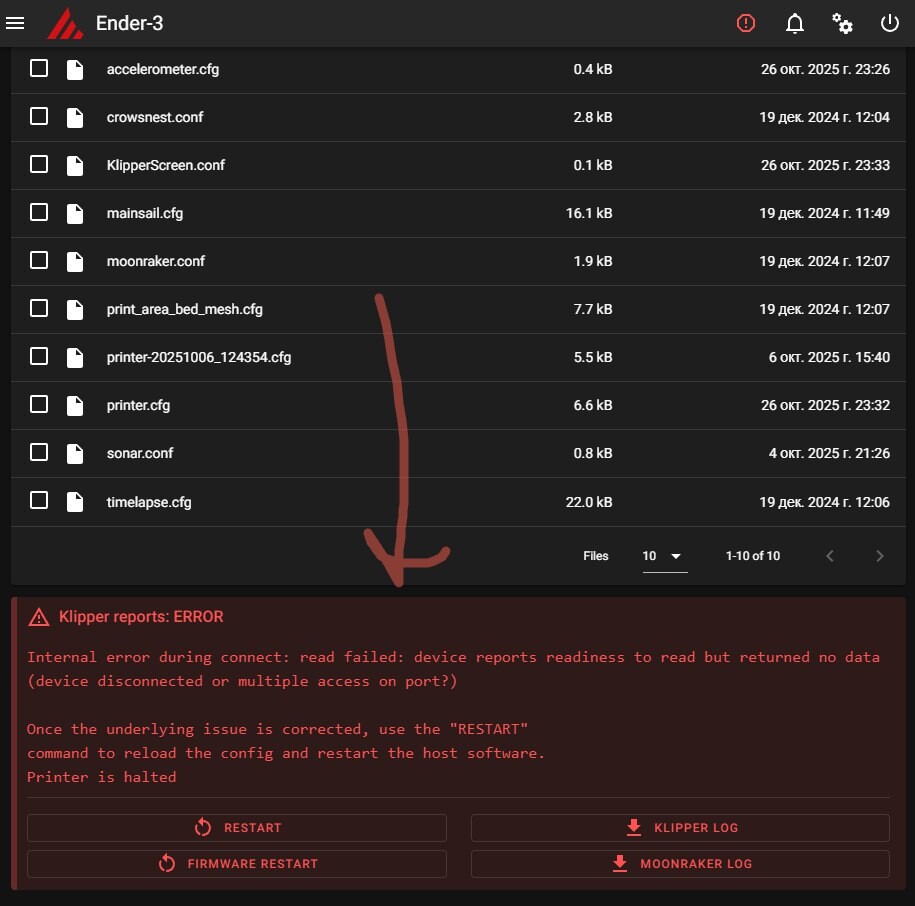The width and height of the screenshot is (915, 906).
Task: Open crowsnest.conf from the file list
Action: (x=458, y=117)
